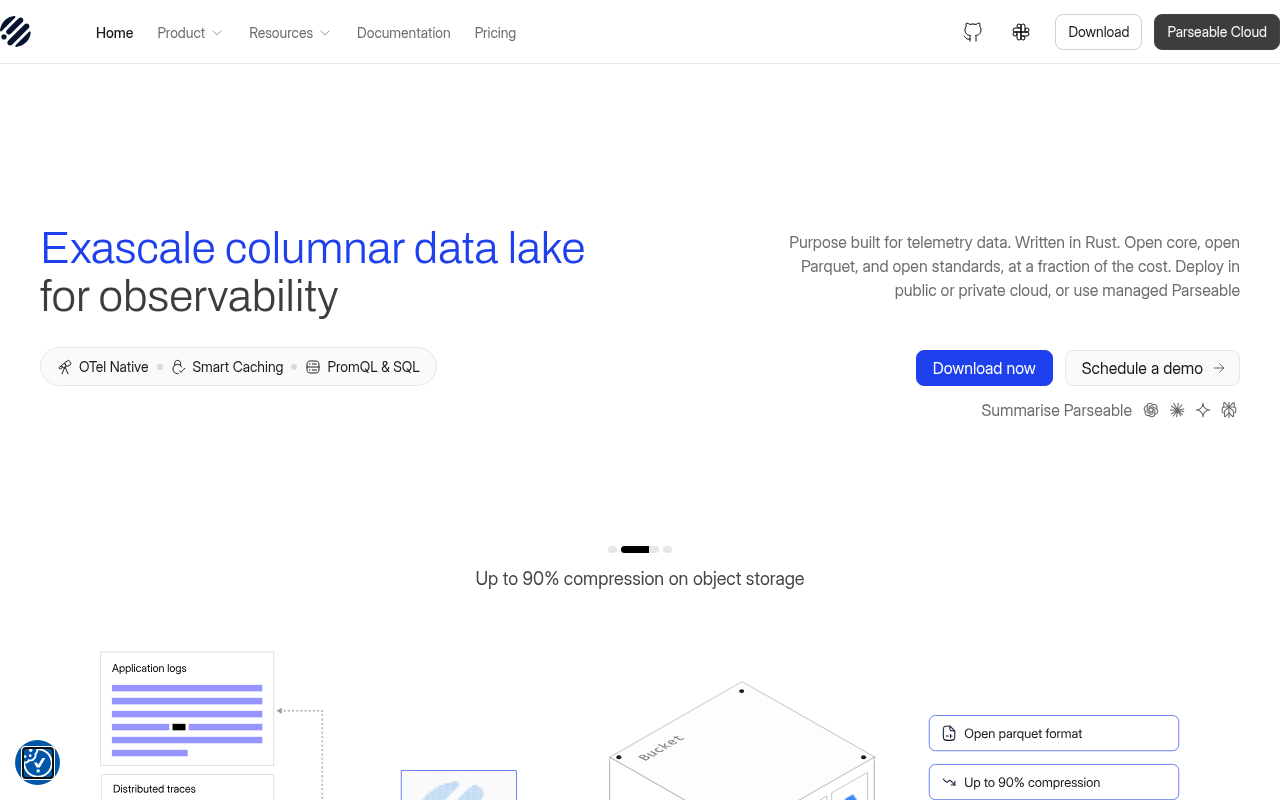The height and width of the screenshot is (800, 1280).
Task: Select the active carousel indicator bar
Action: [635, 549]
